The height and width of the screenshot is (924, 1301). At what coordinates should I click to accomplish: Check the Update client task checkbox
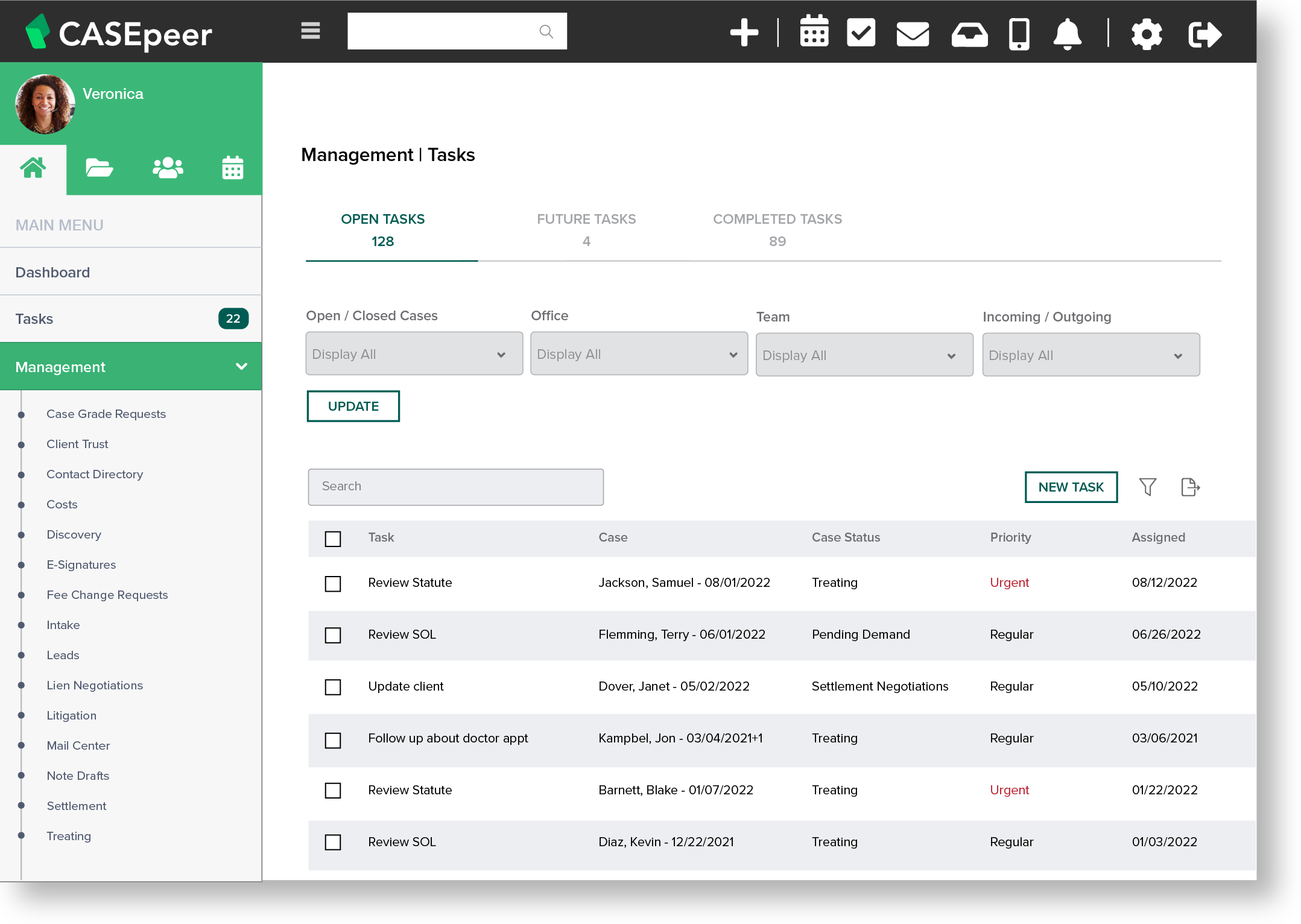[x=333, y=688]
